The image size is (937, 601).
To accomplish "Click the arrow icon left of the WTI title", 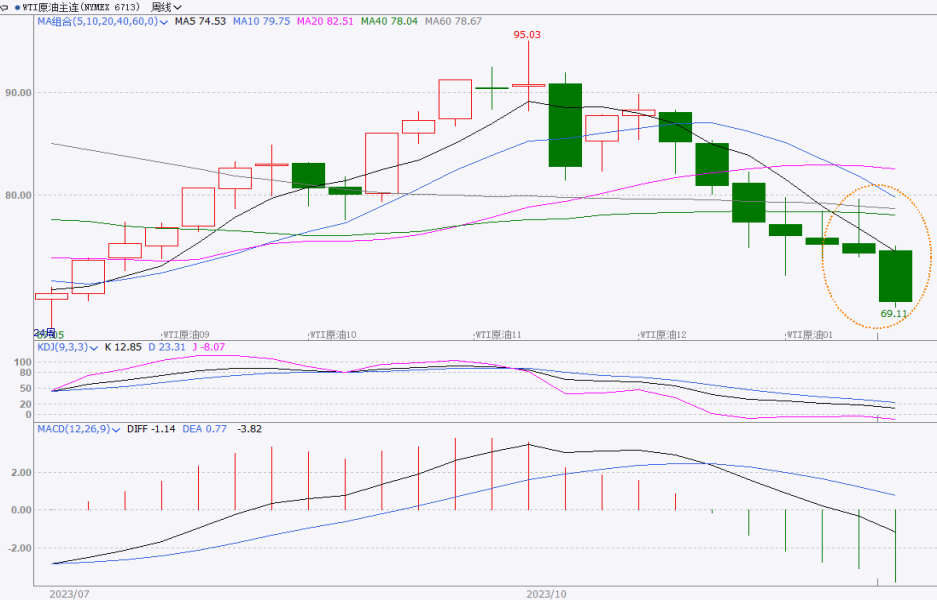I will point(4,6).
